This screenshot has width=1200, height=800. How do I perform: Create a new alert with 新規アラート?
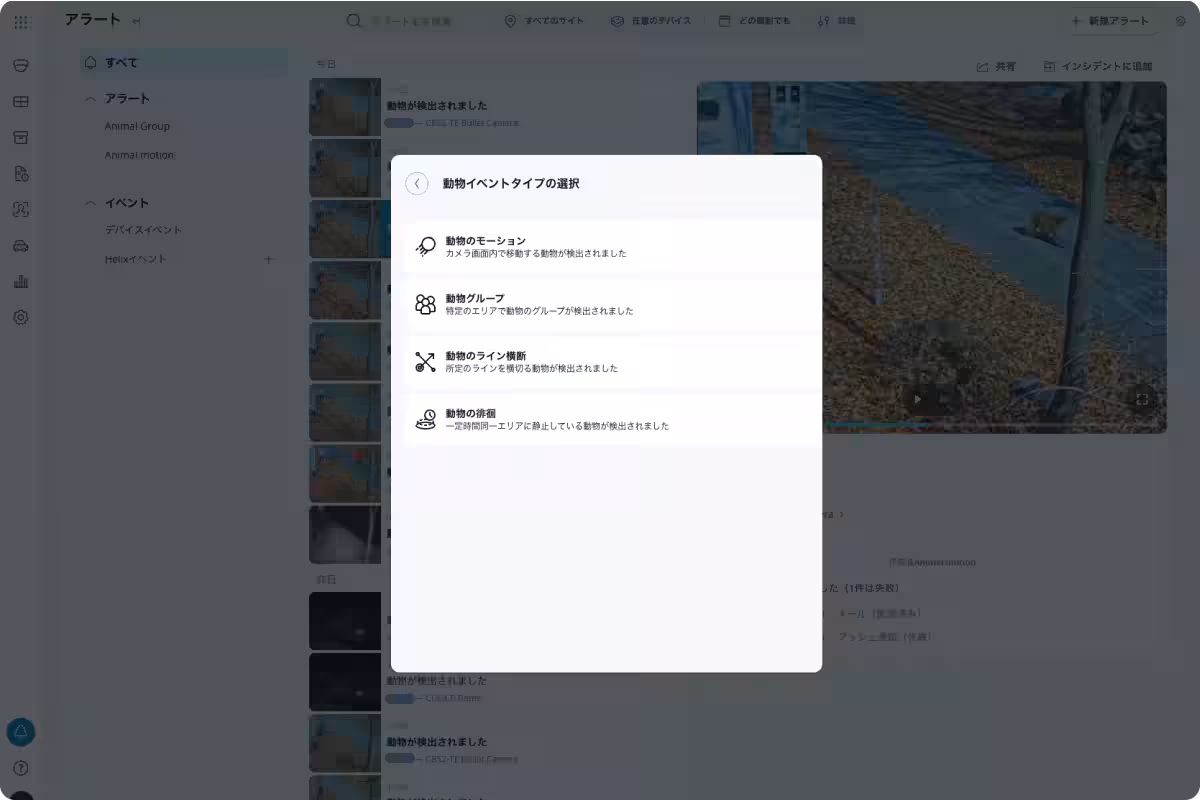point(1110,20)
